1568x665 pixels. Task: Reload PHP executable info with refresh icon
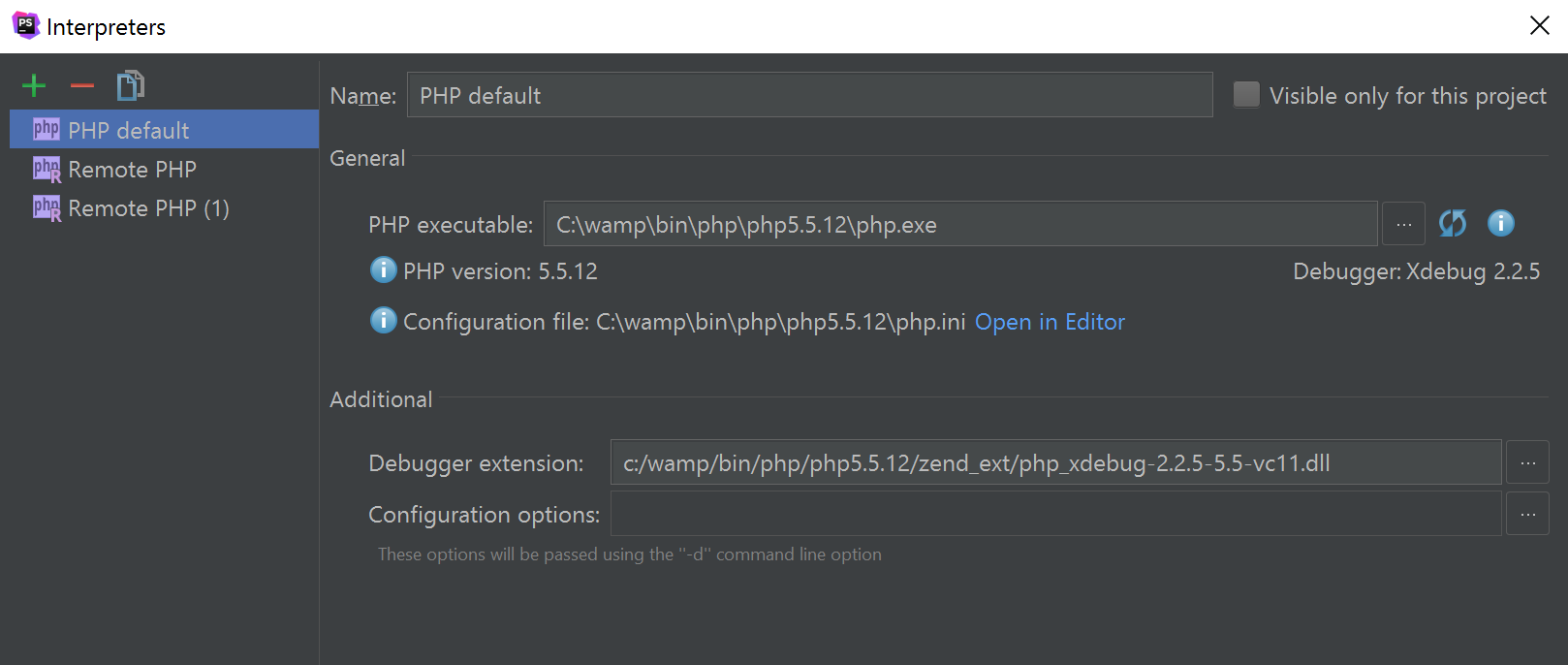click(1453, 224)
